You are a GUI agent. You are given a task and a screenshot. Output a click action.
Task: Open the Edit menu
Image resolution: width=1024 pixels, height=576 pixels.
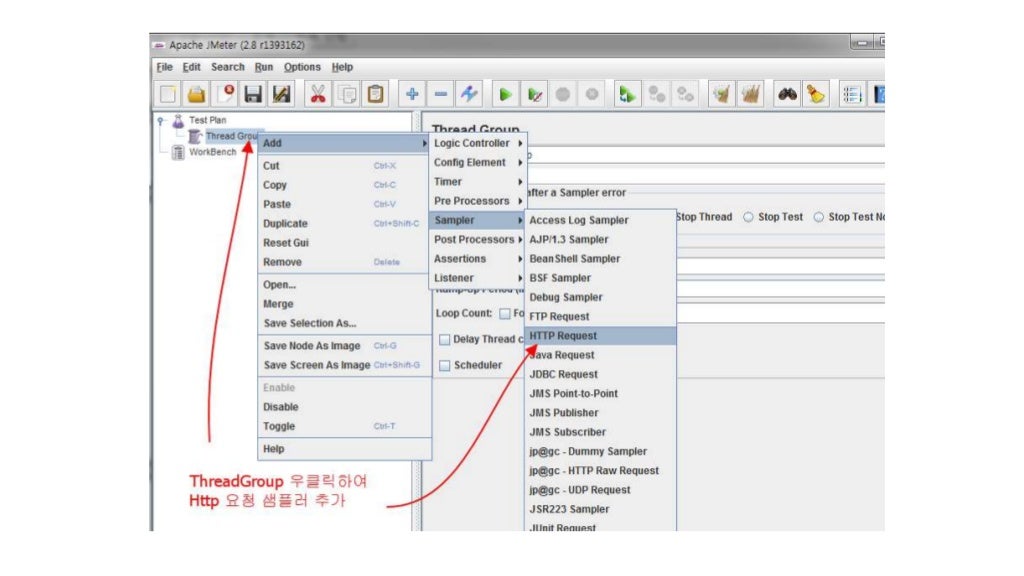pos(191,67)
